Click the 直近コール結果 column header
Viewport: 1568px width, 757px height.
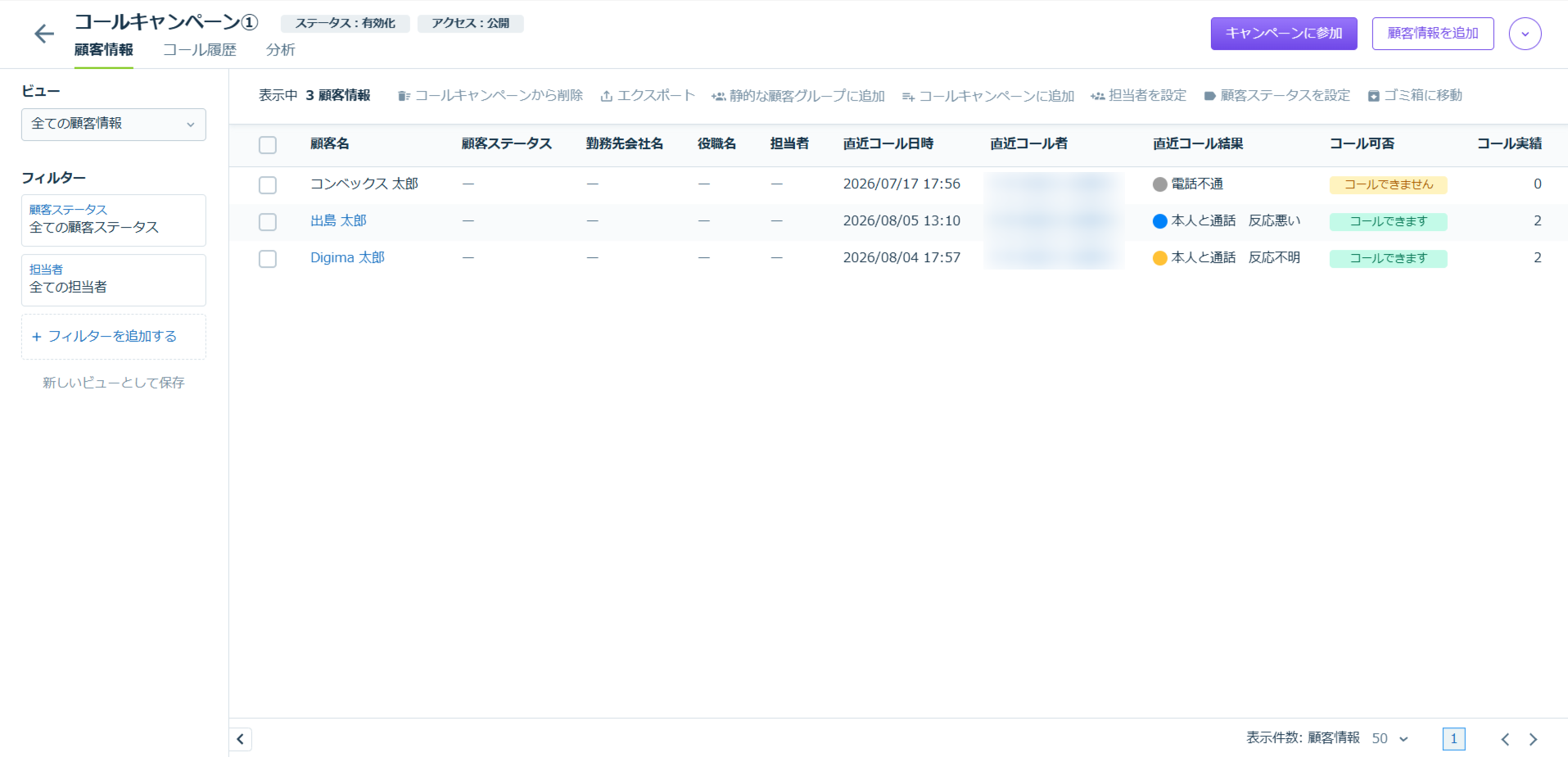pos(1198,144)
